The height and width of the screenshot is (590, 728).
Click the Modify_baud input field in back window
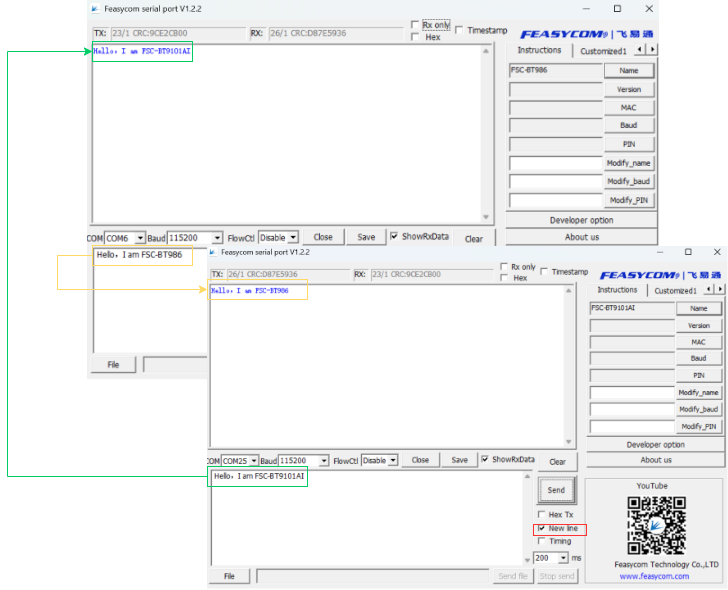556,182
